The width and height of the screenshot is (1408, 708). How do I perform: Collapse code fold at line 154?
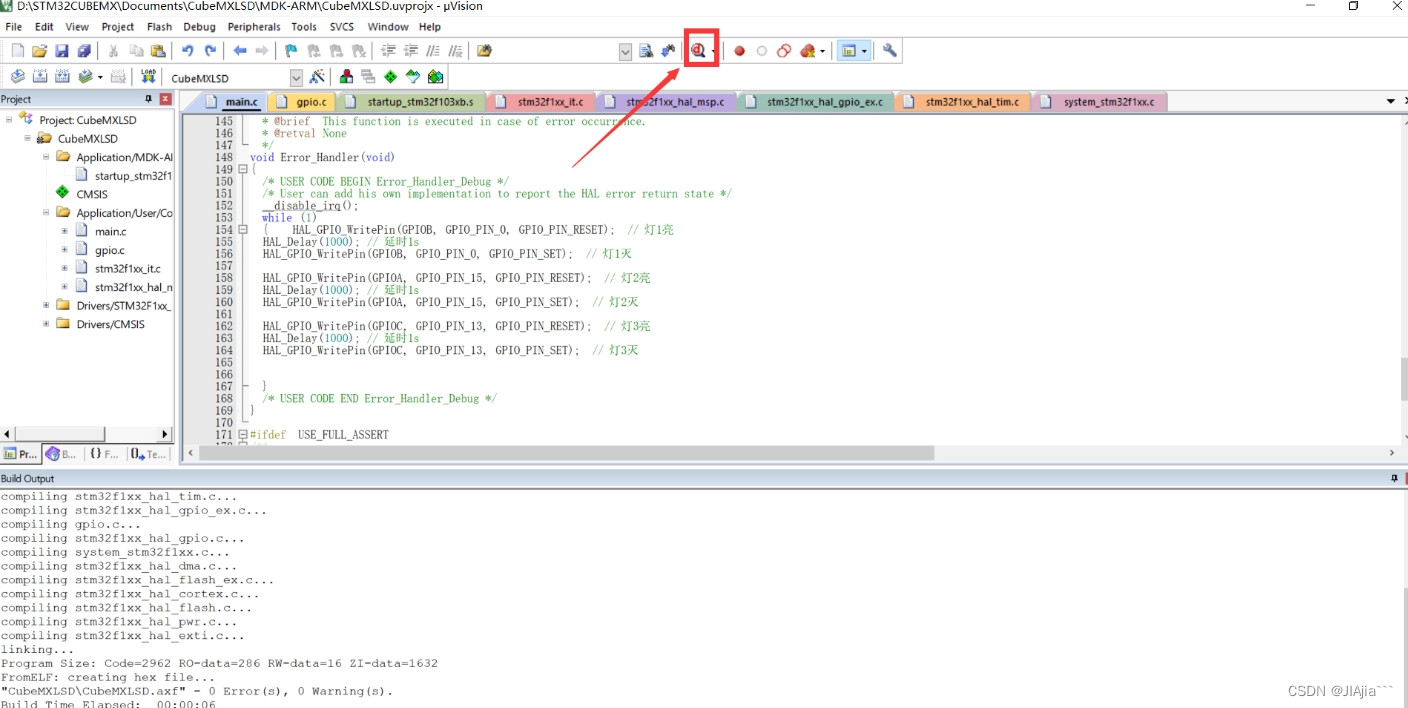[243, 230]
